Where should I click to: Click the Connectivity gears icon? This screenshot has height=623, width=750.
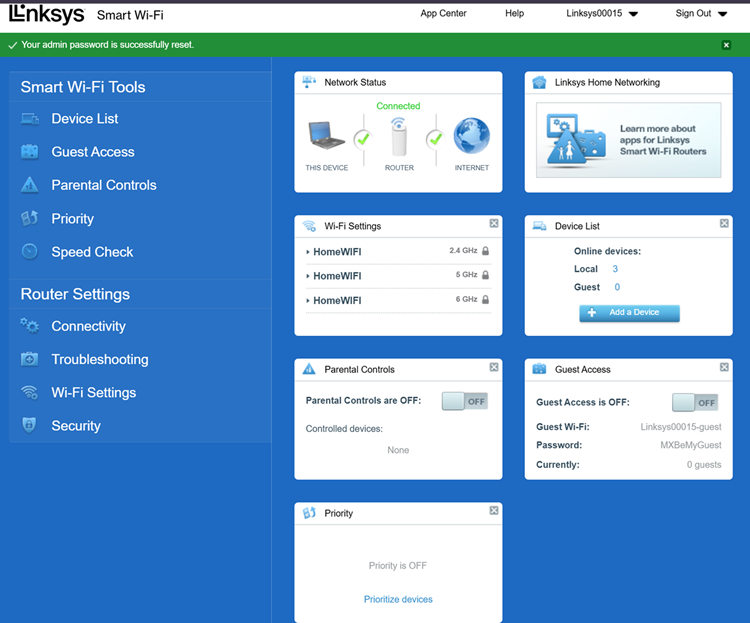click(30, 326)
